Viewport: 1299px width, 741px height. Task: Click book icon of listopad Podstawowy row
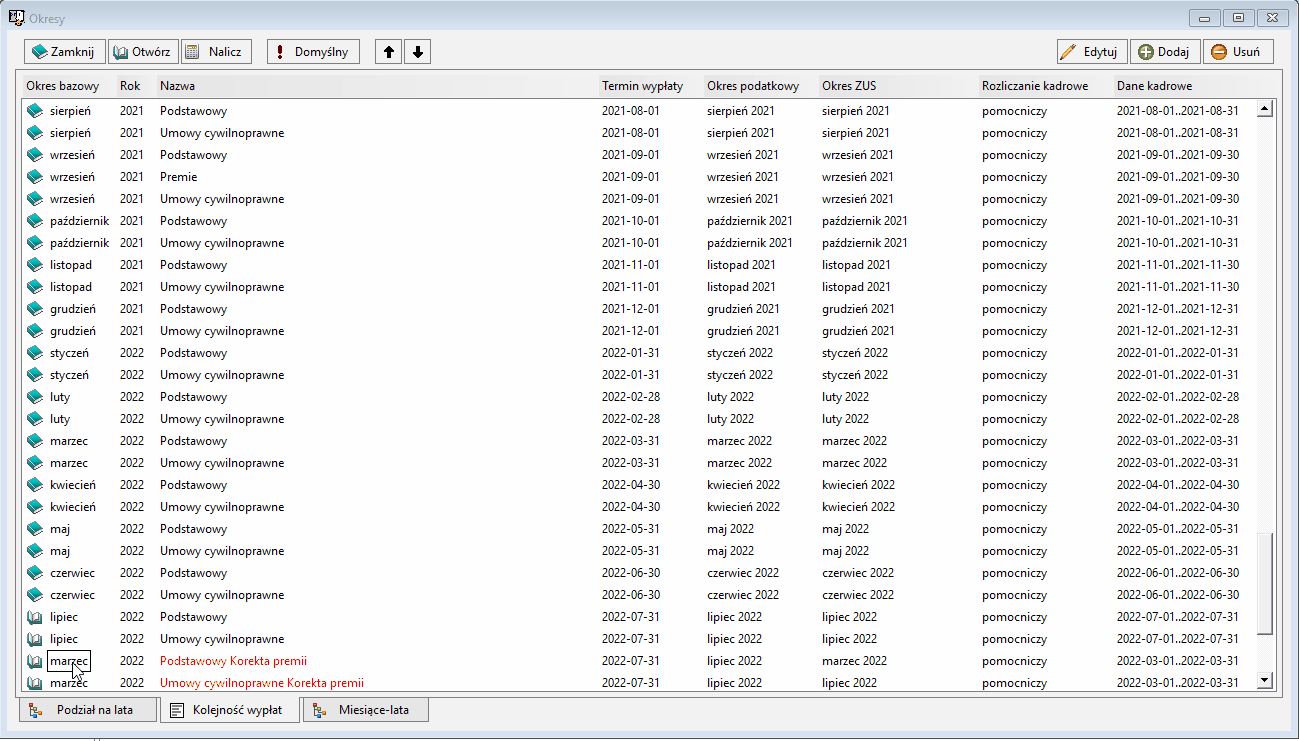(x=35, y=265)
